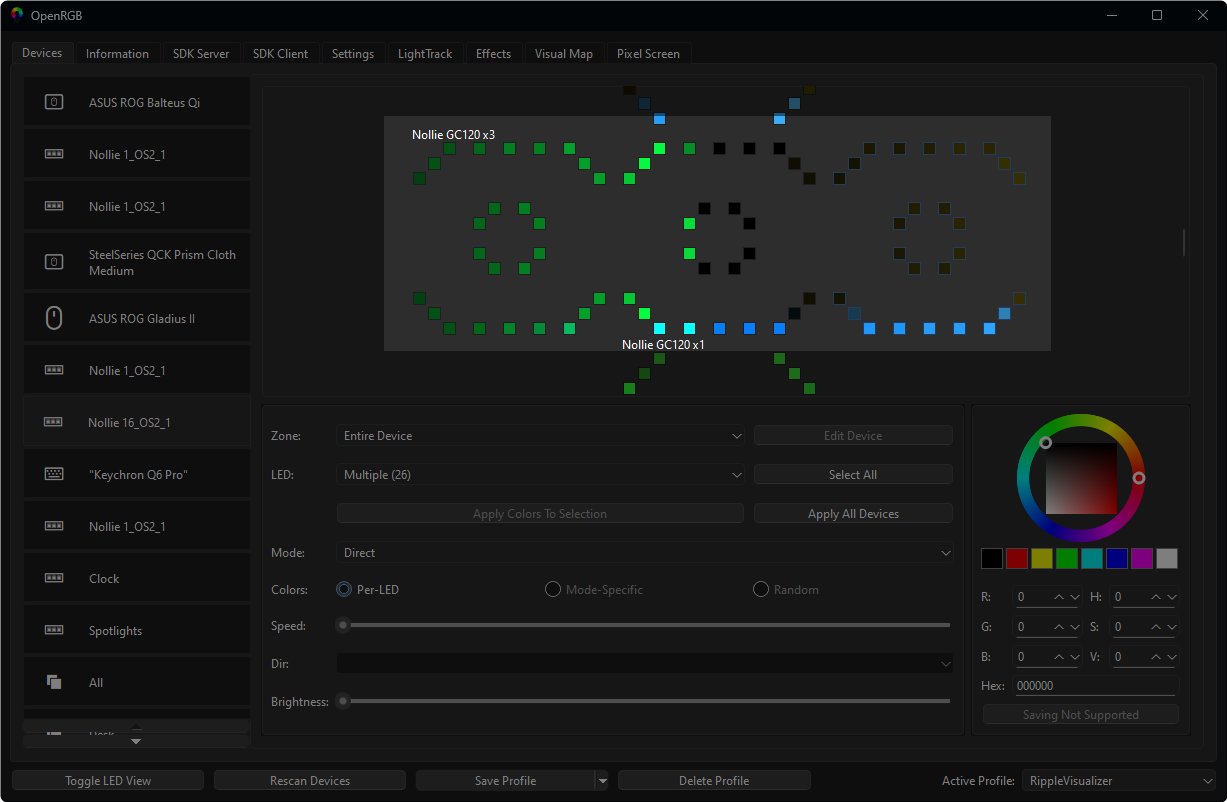Click the Apply All Devices button
Viewport: 1227px width, 802px height.
[x=853, y=514]
